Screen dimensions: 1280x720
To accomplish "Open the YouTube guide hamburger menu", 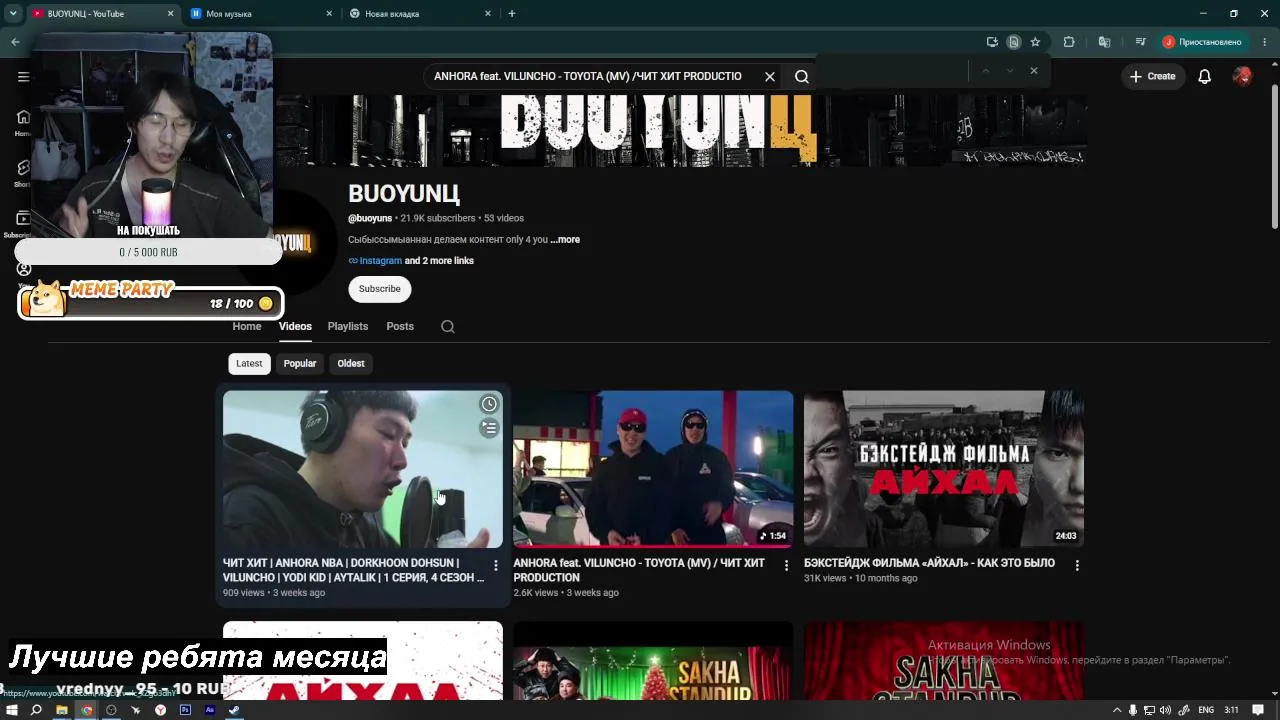I will [x=23, y=76].
